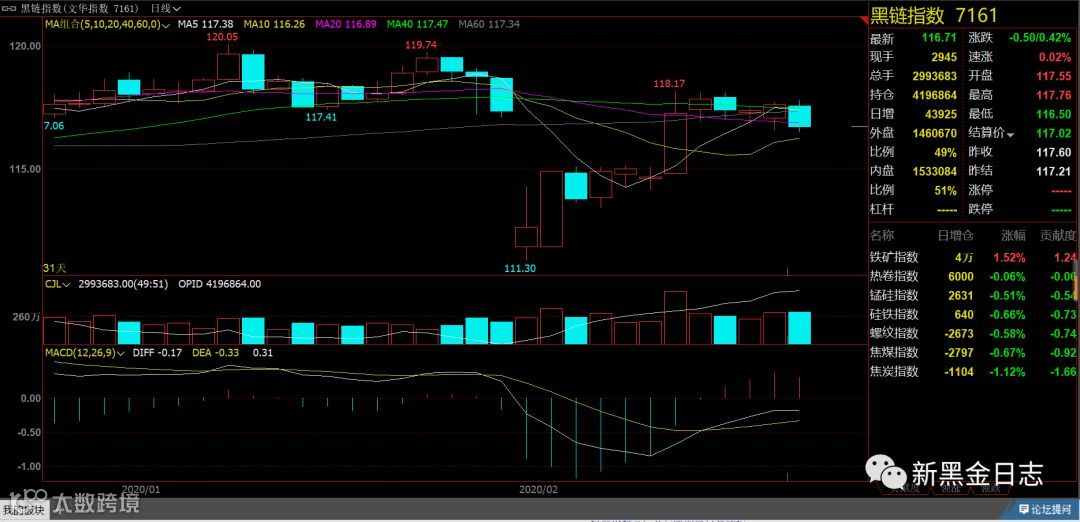Open the 日线 period dropdown
The image size is (1080, 522).
165,8
